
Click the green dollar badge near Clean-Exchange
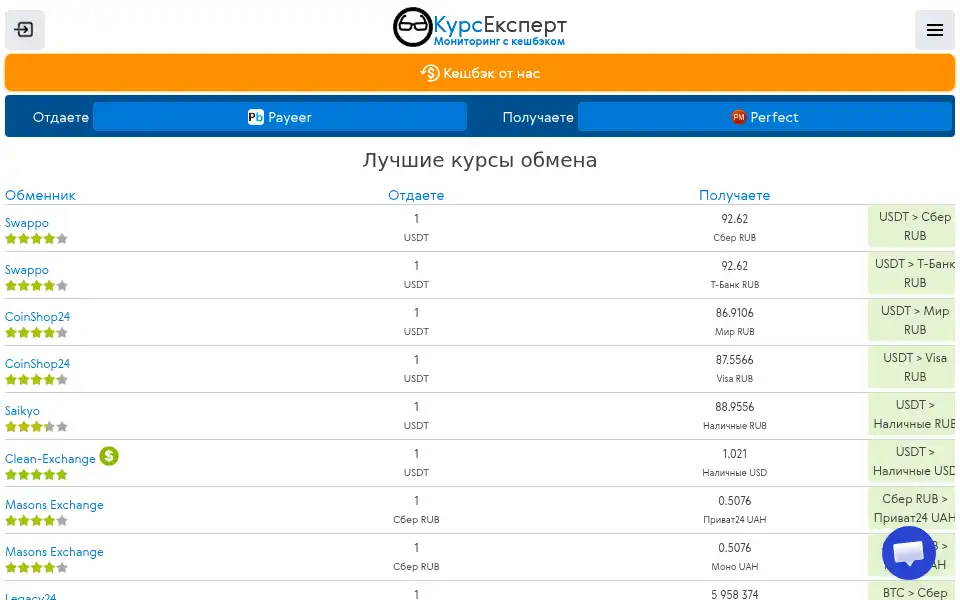point(109,456)
